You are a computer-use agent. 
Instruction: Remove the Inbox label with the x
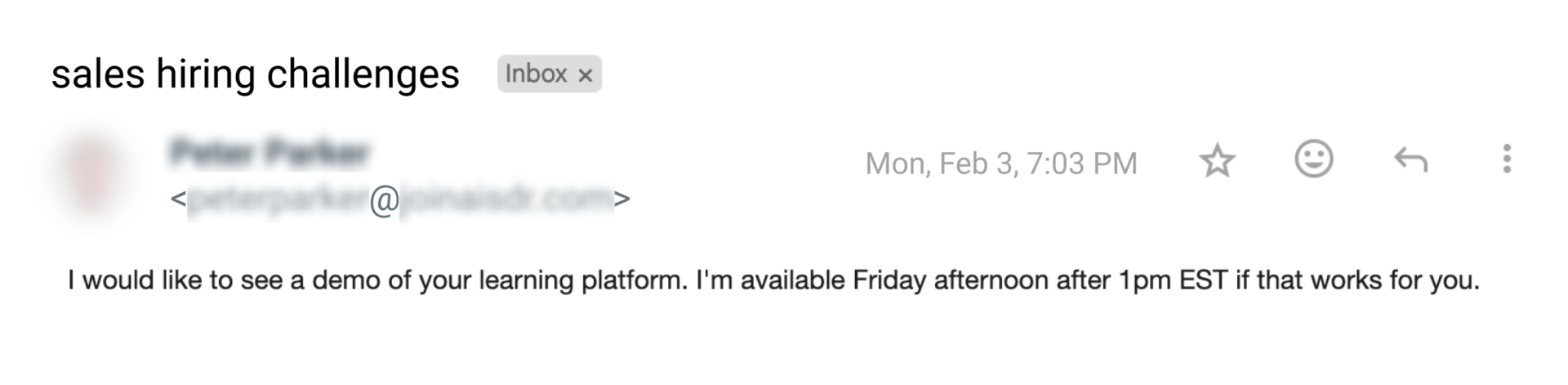tap(585, 76)
